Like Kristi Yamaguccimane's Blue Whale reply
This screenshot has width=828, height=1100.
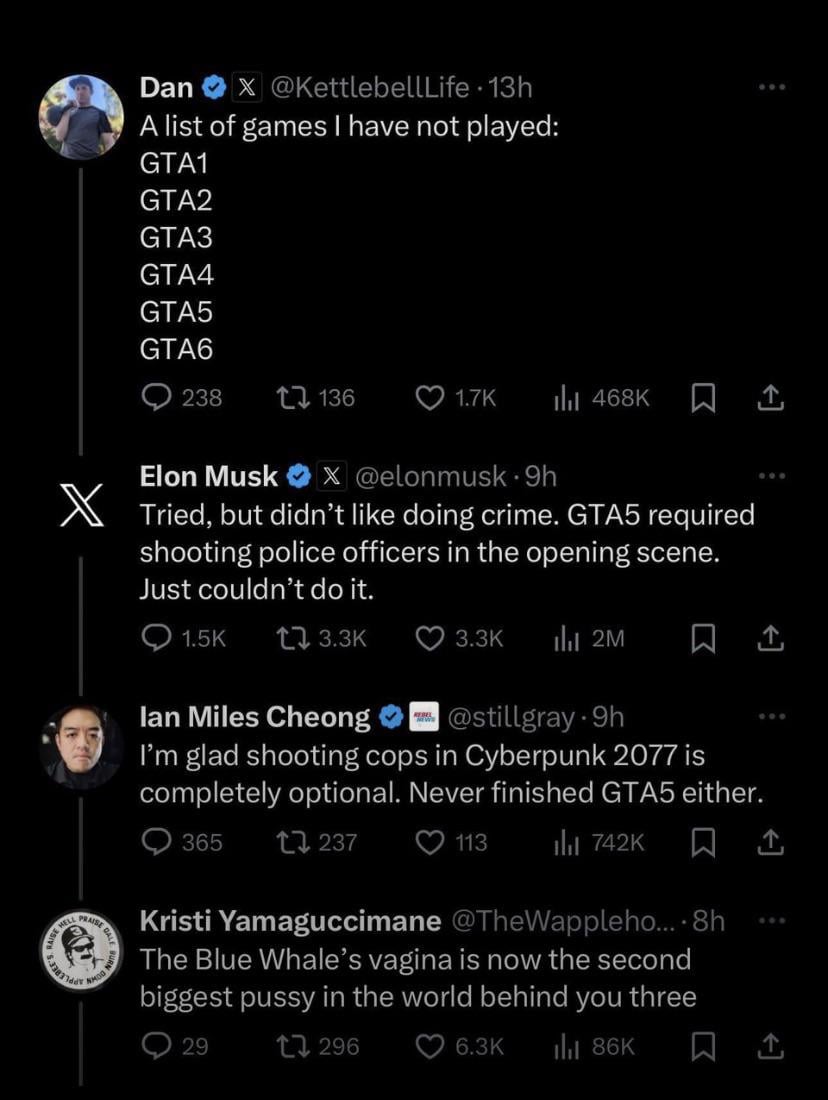tap(429, 1046)
